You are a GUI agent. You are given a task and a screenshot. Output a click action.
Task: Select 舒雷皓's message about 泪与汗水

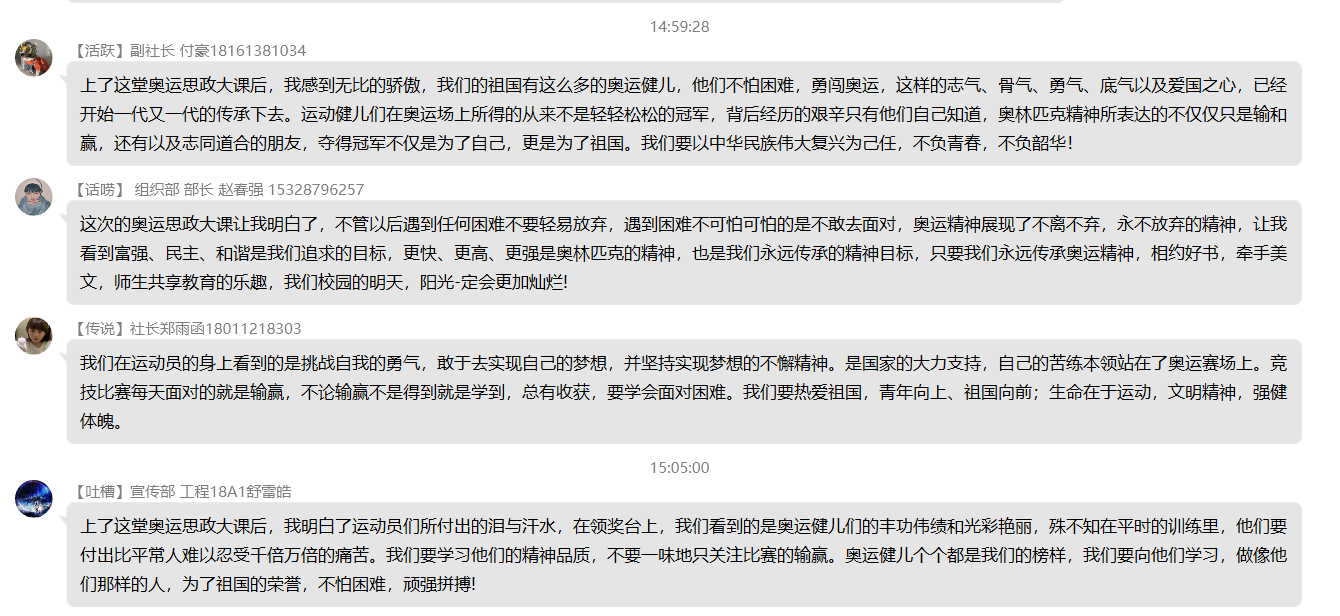[684, 554]
